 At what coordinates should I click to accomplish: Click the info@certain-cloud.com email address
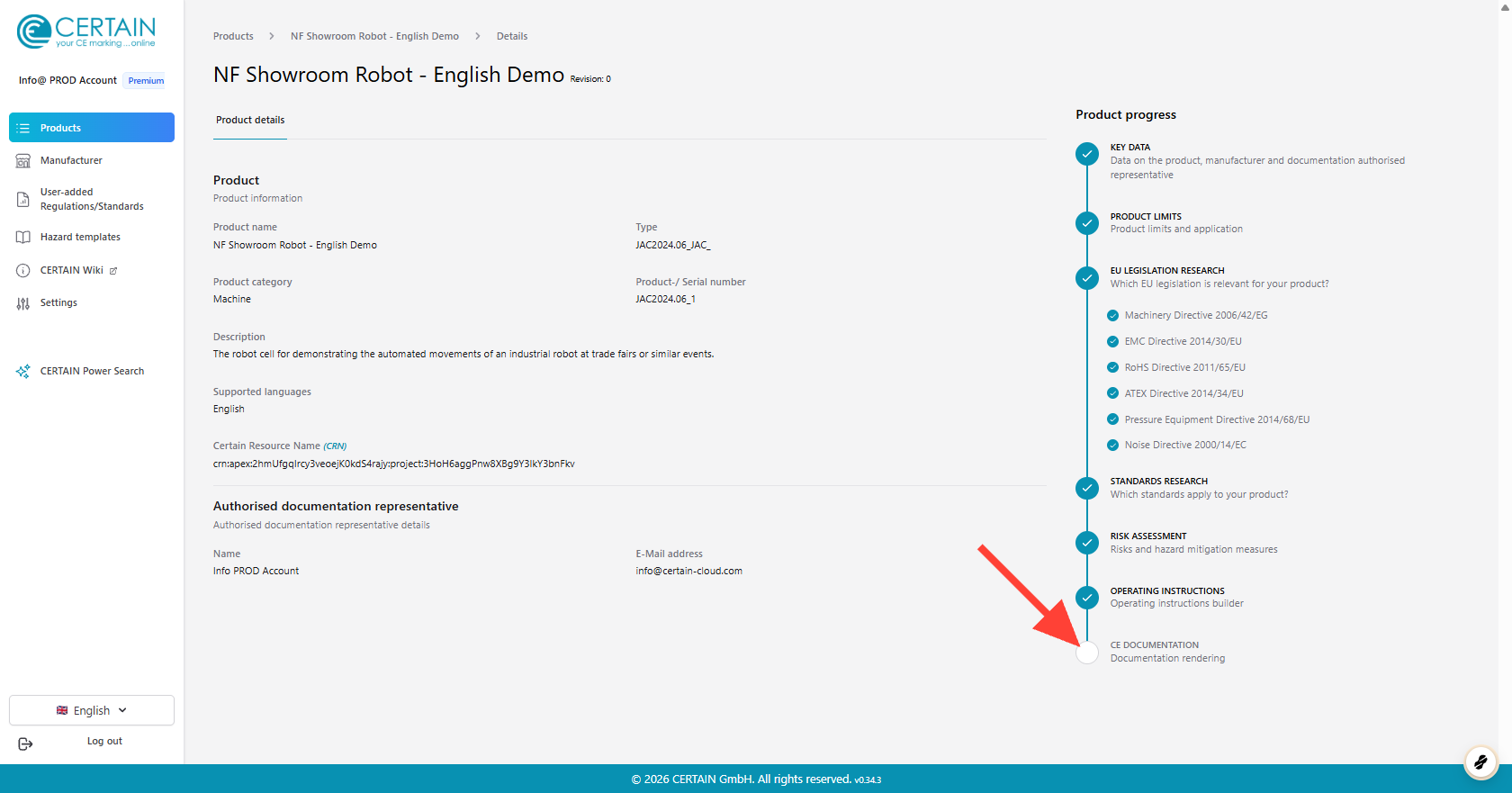689,572
